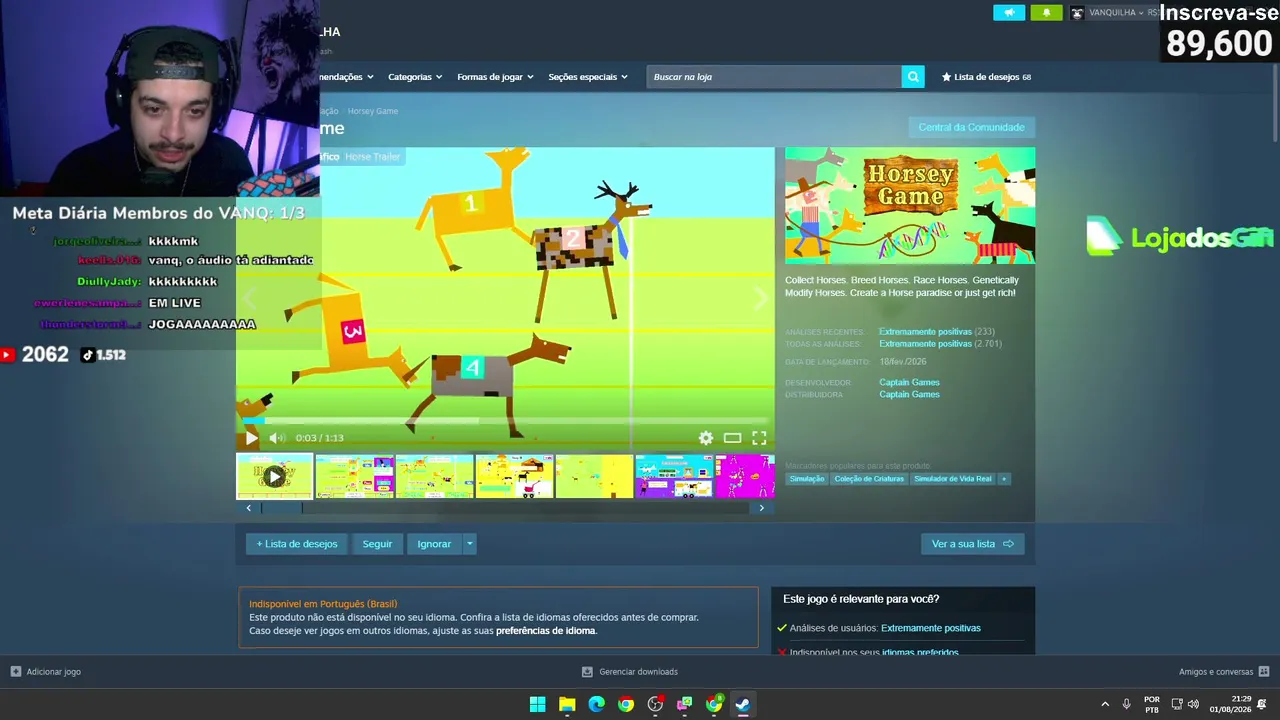The image size is (1280, 720).
Task: Click the Gerenciar downloads icon
Action: click(x=587, y=672)
